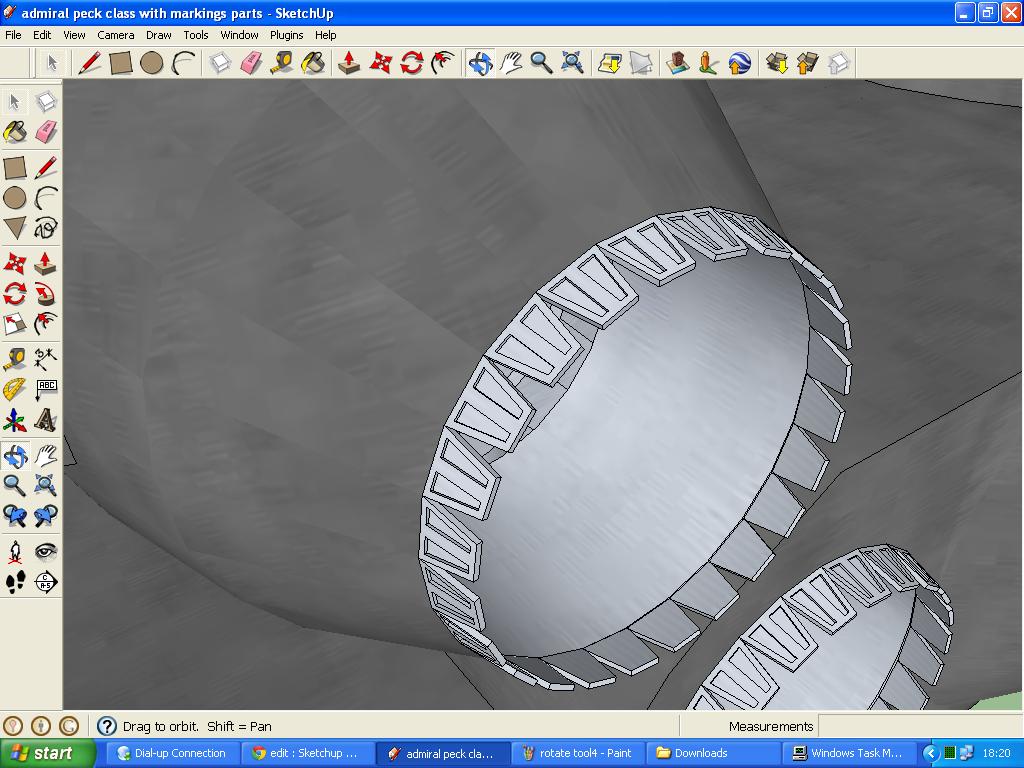The height and width of the screenshot is (768, 1024).
Task: Open the Plugins menu
Action: tap(286, 34)
